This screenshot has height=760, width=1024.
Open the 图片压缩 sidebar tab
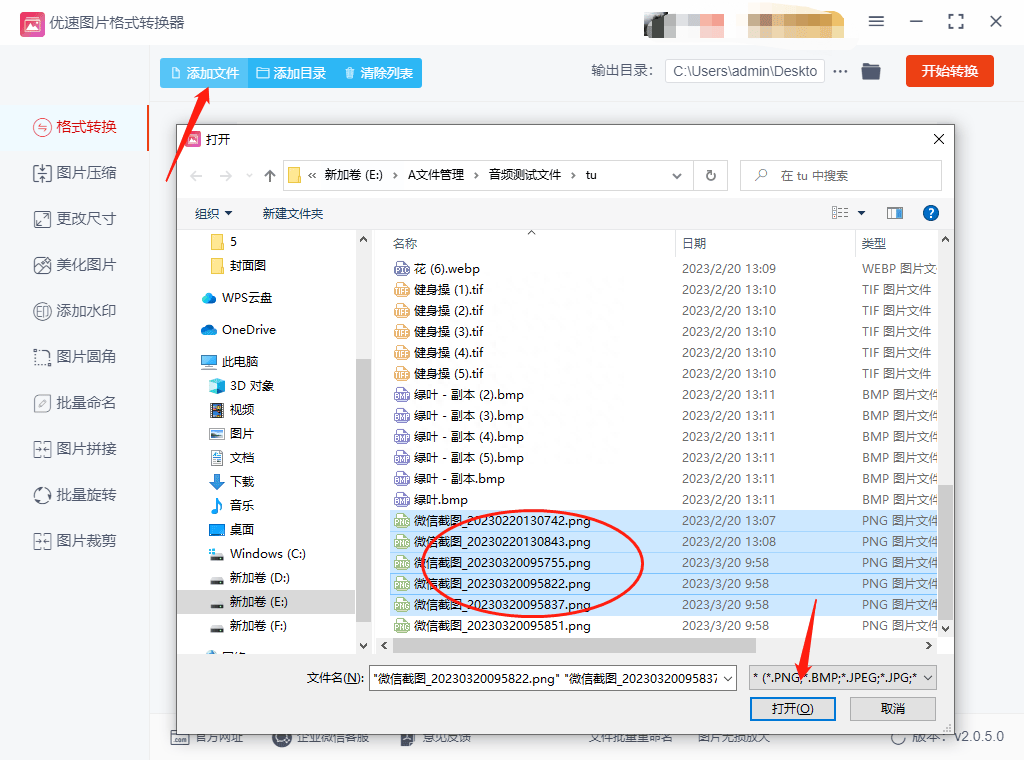75,173
